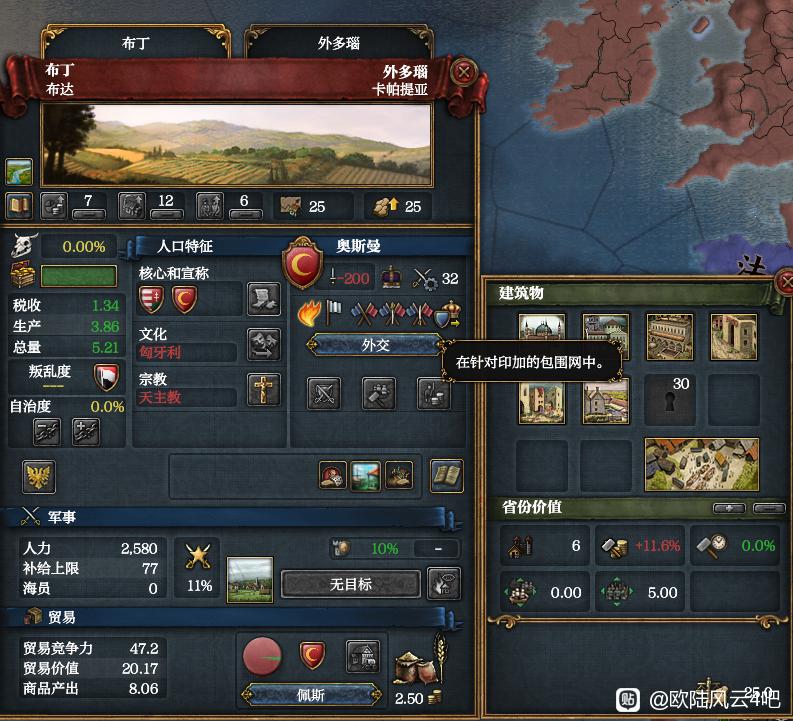Click the religion cross missionary icon
The width and height of the screenshot is (793, 721).
coord(263,389)
